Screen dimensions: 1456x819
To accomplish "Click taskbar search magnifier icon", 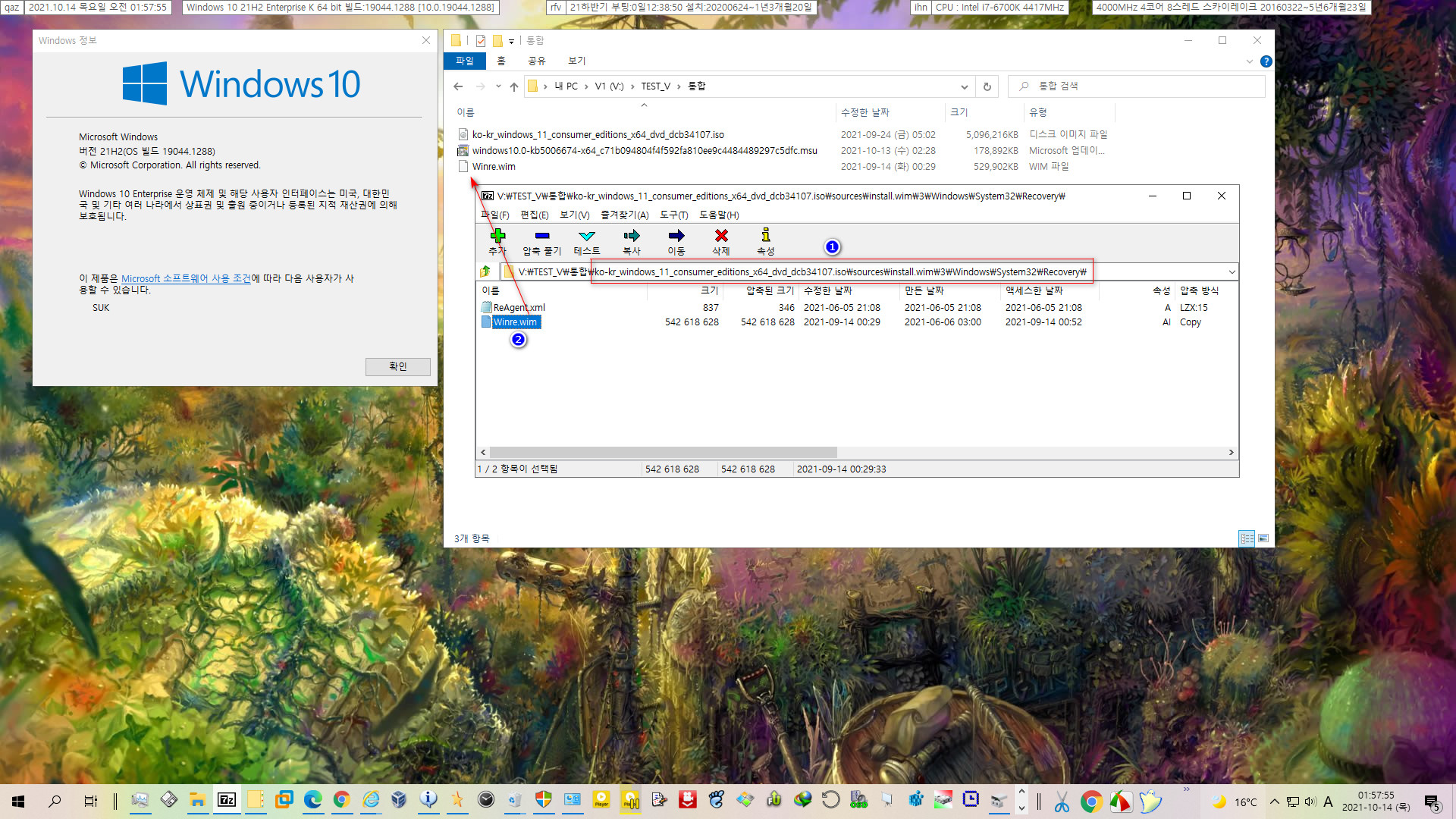I will point(55,801).
